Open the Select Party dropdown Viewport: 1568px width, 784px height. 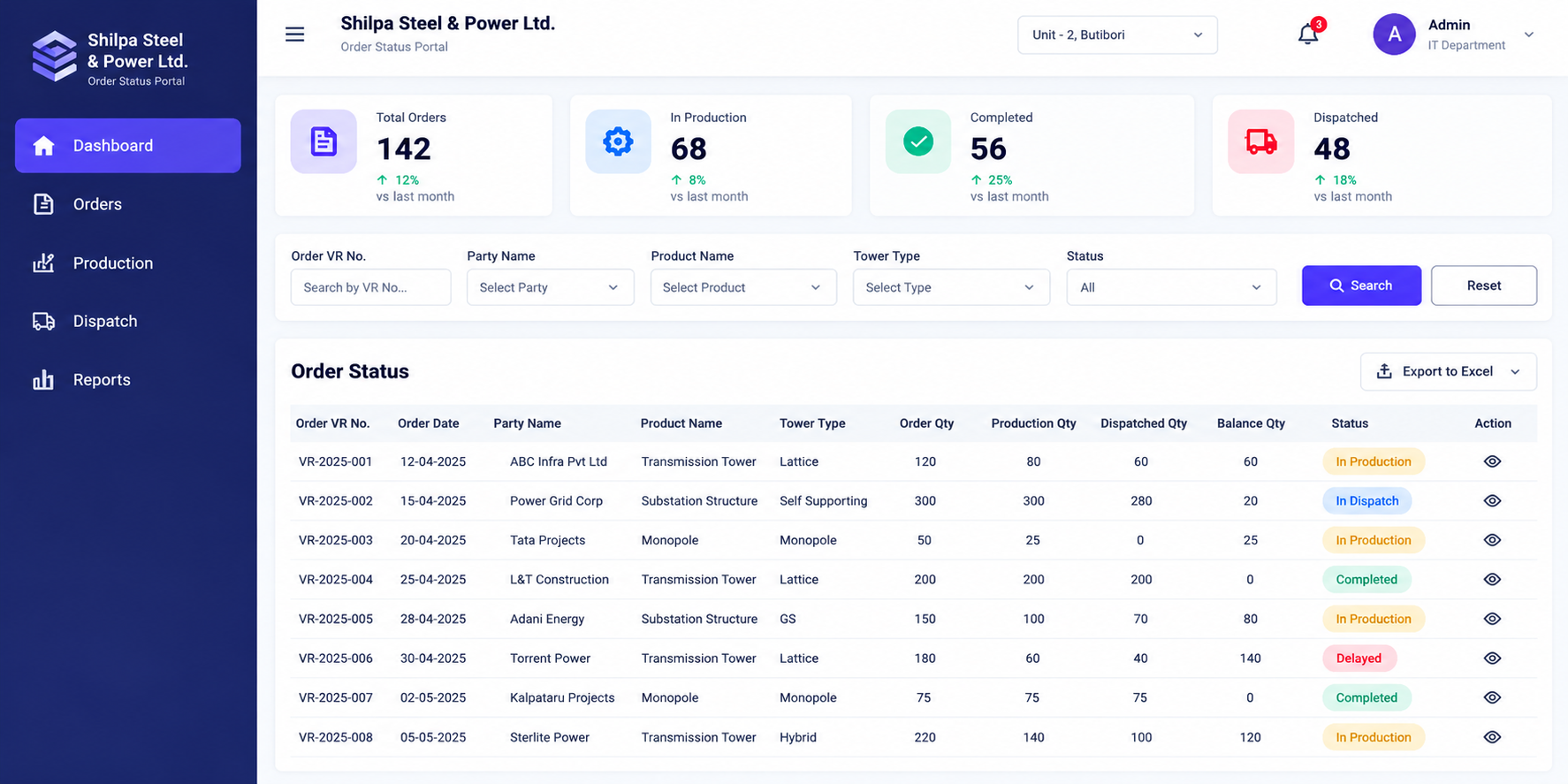coord(550,287)
